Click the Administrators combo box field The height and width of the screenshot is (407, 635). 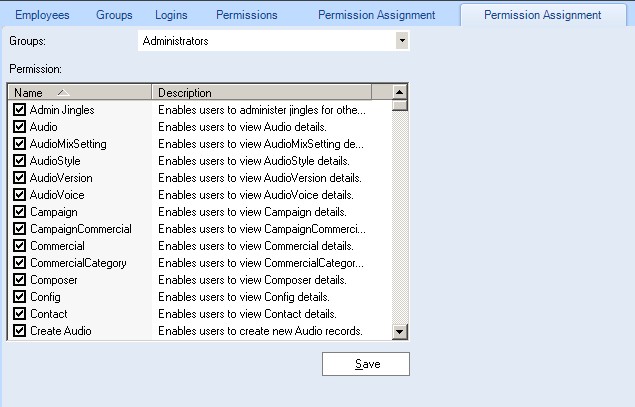pyautogui.click(x=274, y=40)
